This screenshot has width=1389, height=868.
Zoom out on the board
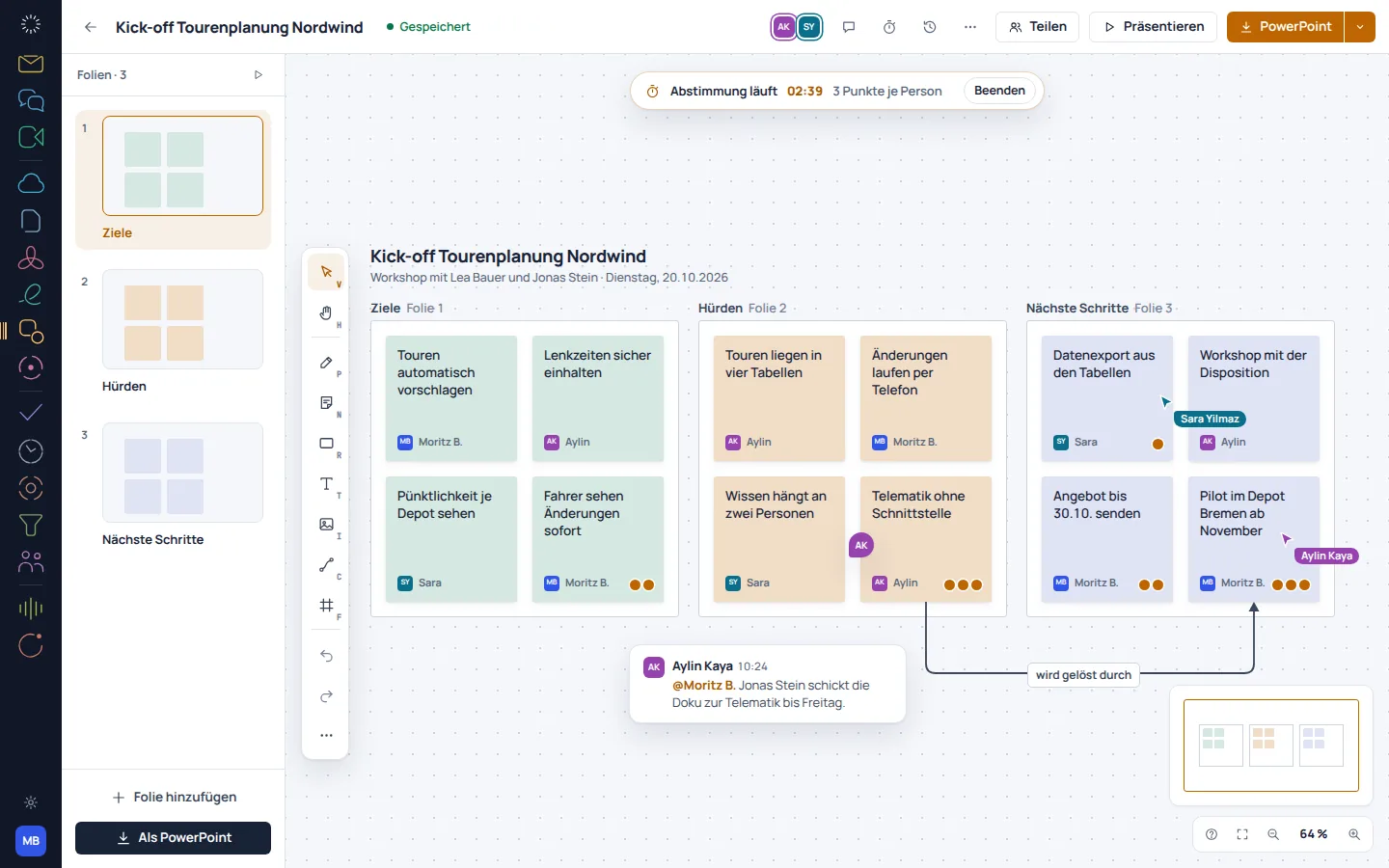tap(1273, 834)
